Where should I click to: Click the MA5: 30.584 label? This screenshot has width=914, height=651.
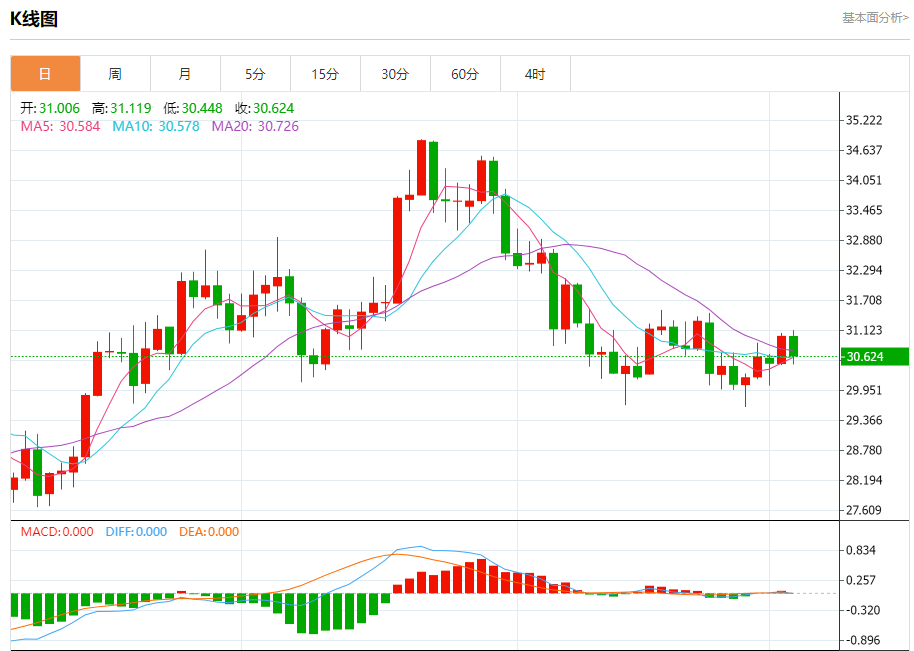click(x=60, y=126)
